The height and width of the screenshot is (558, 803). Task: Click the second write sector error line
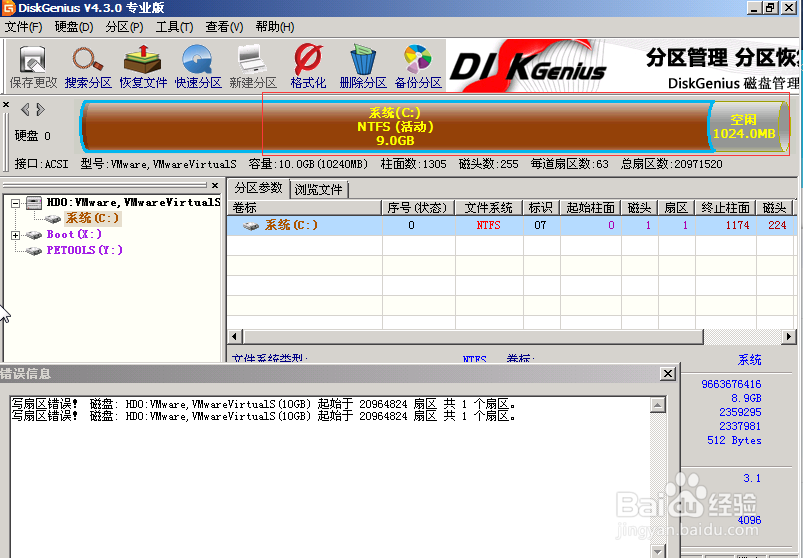(x=263, y=416)
